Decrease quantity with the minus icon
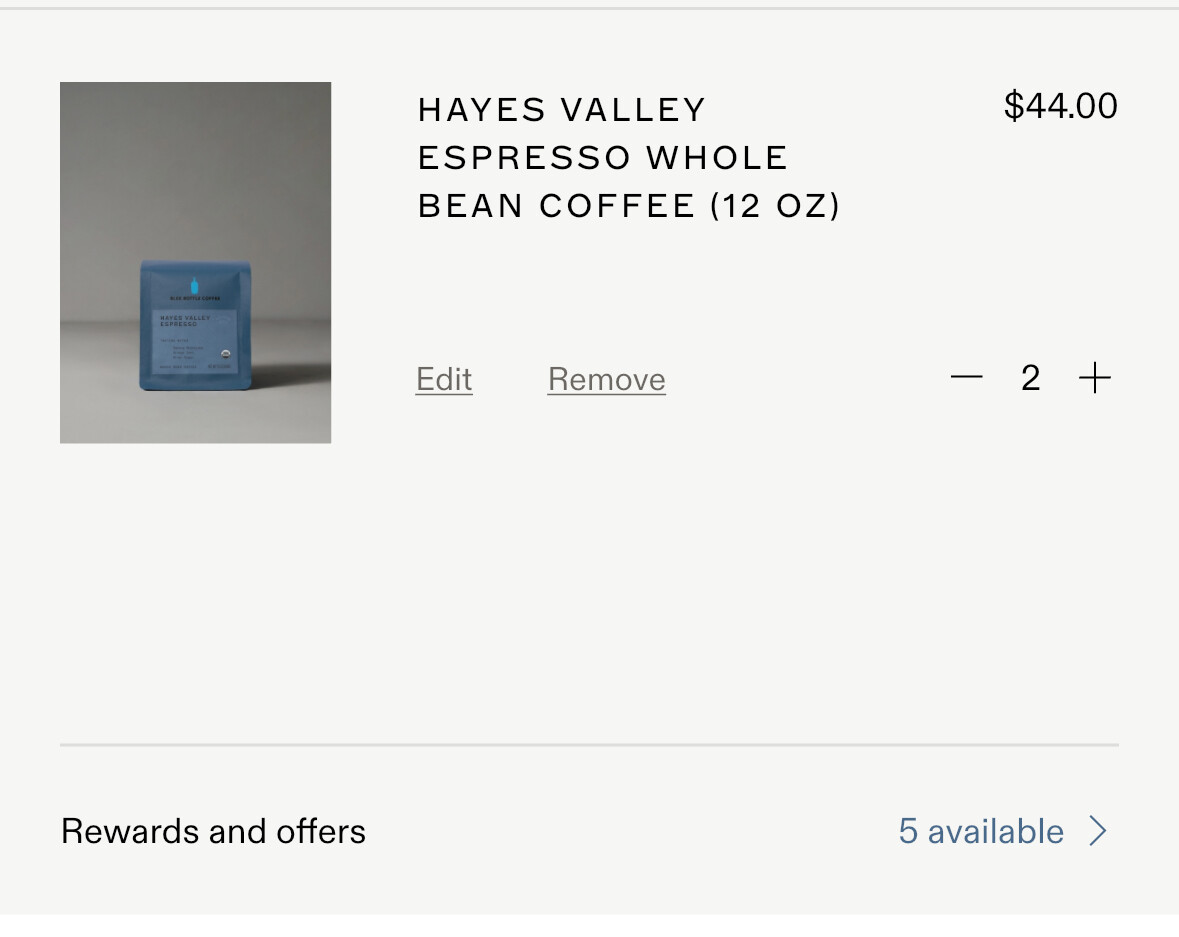The image size is (1179, 937). (966, 377)
